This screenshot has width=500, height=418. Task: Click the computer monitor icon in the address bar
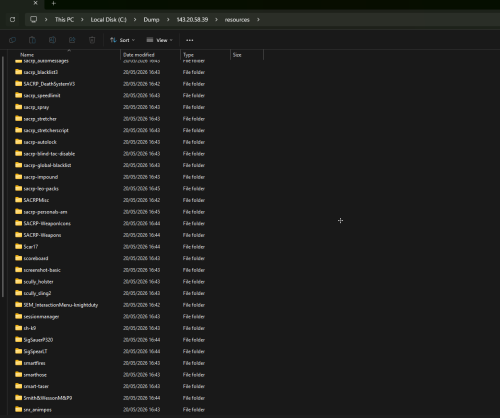point(33,19)
